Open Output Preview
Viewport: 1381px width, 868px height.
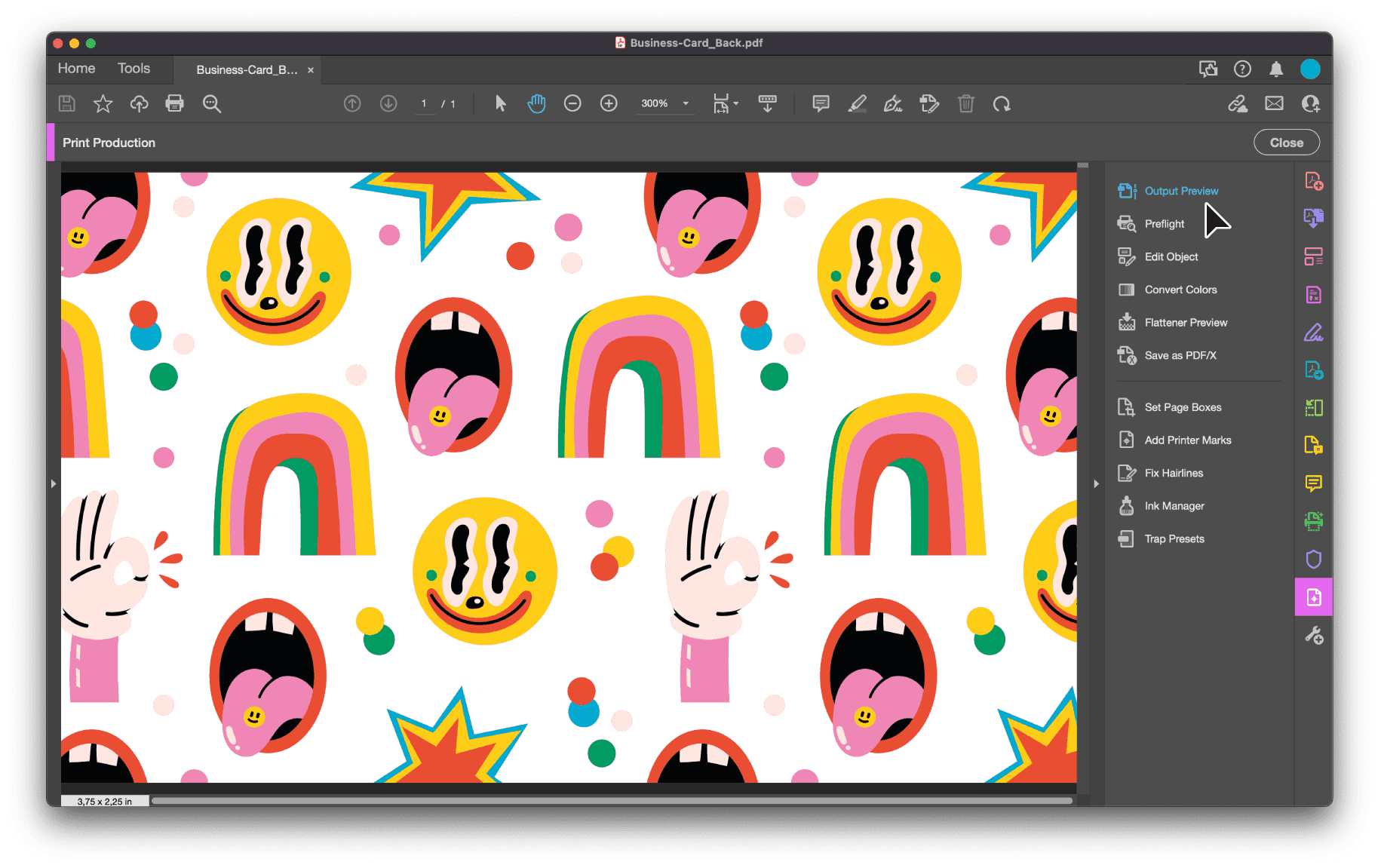pyautogui.click(x=1168, y=191)
